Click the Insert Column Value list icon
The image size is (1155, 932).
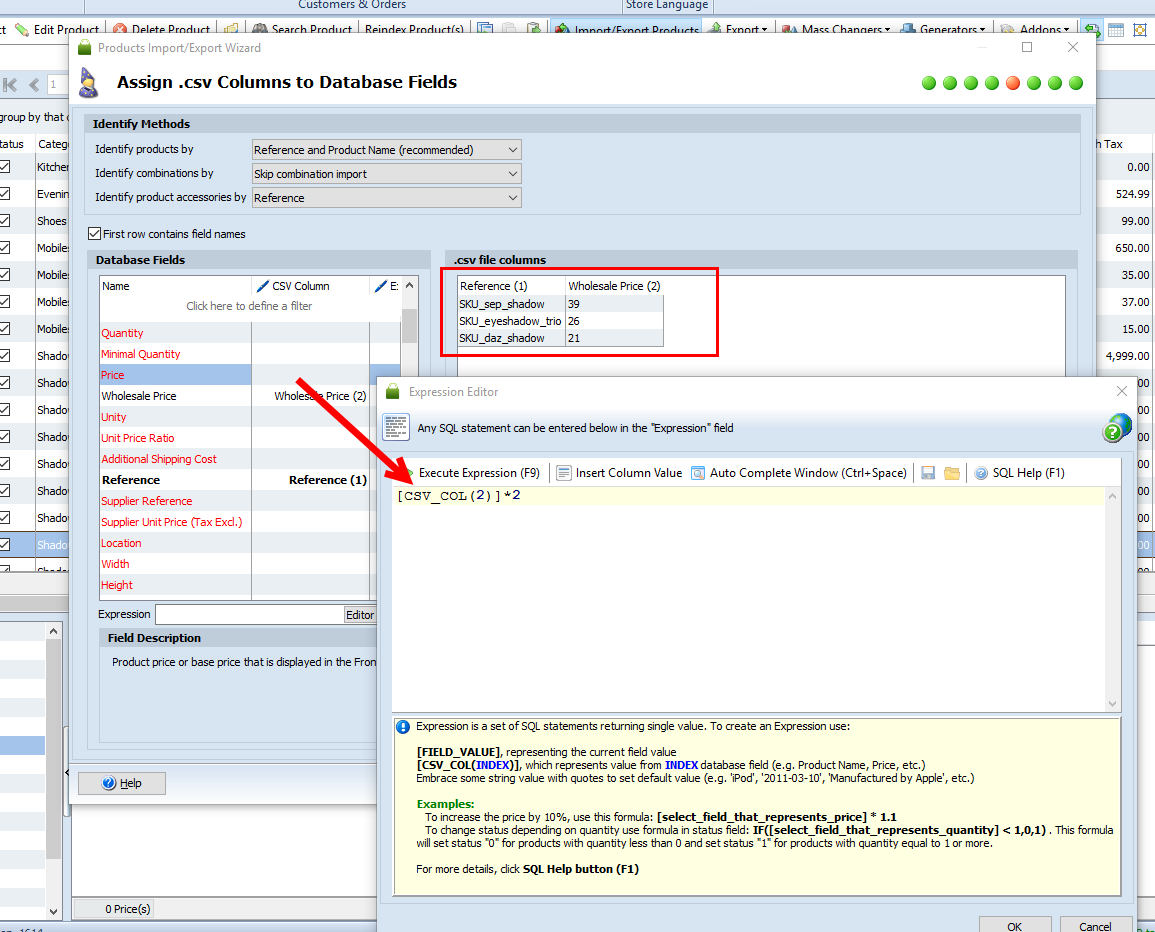564,473
